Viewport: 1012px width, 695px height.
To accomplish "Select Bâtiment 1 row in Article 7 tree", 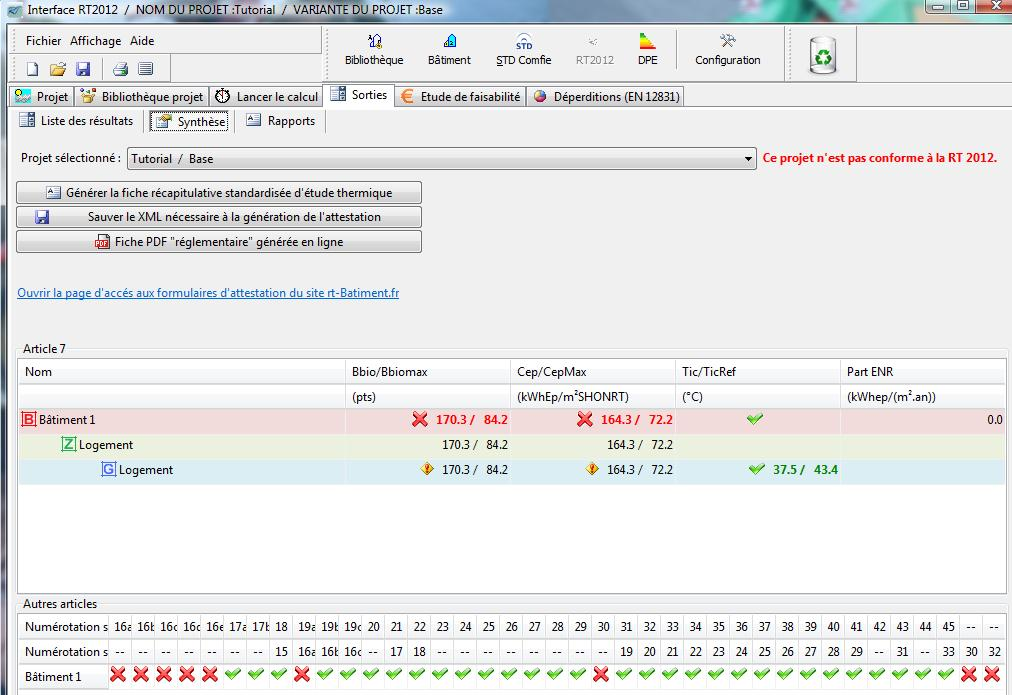I will point(511,419).
